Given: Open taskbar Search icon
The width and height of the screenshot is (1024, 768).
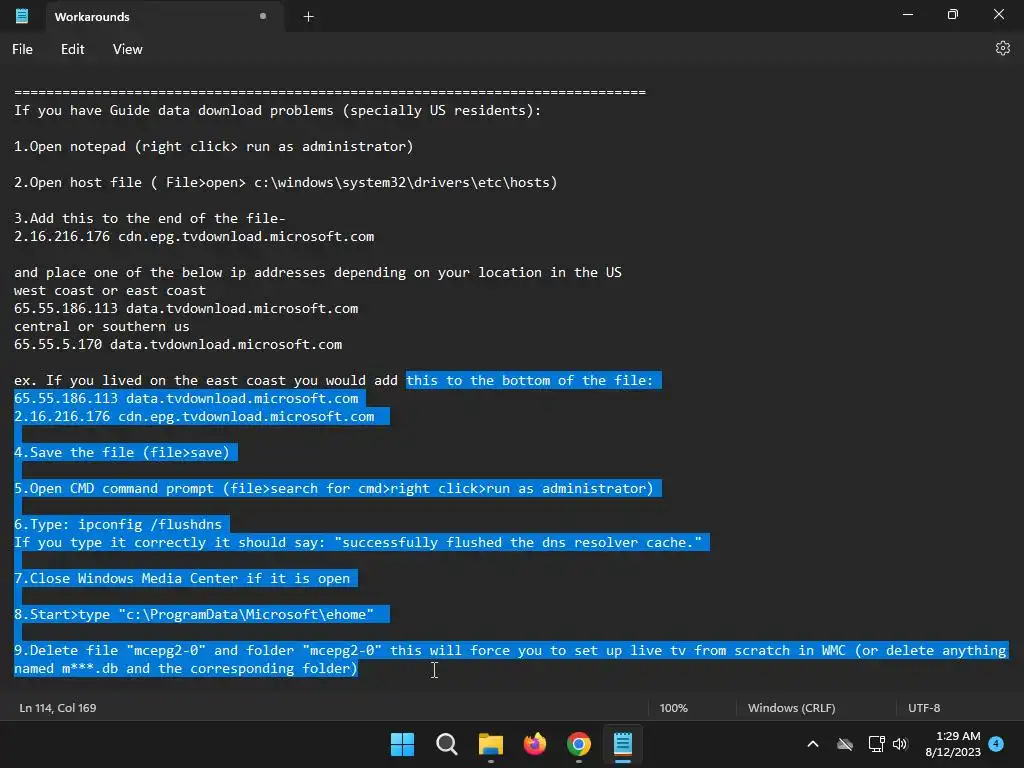Looking at the screenshot, I should coord(447,744).
